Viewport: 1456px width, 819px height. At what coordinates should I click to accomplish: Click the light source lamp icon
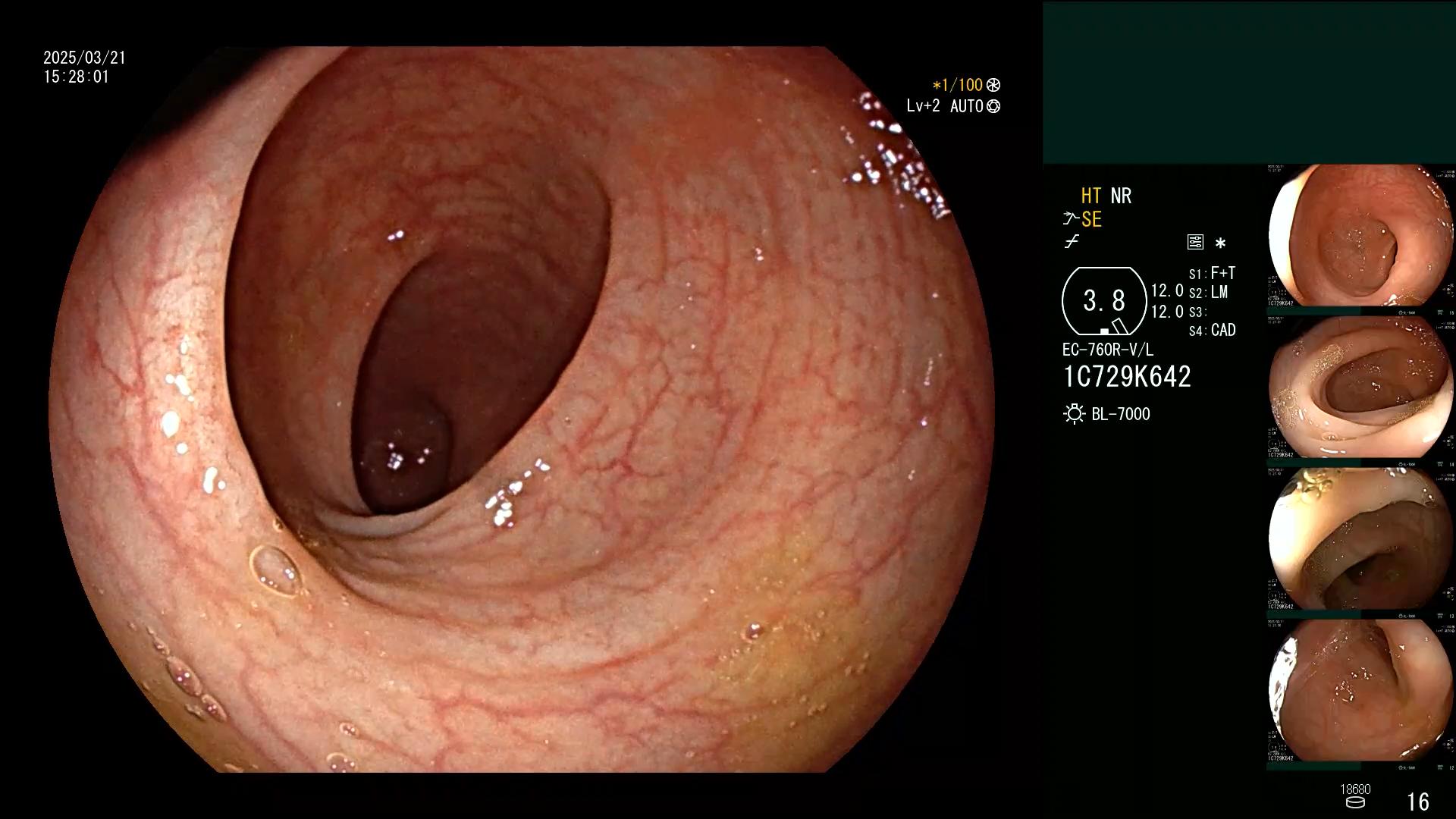(1074, 414)
